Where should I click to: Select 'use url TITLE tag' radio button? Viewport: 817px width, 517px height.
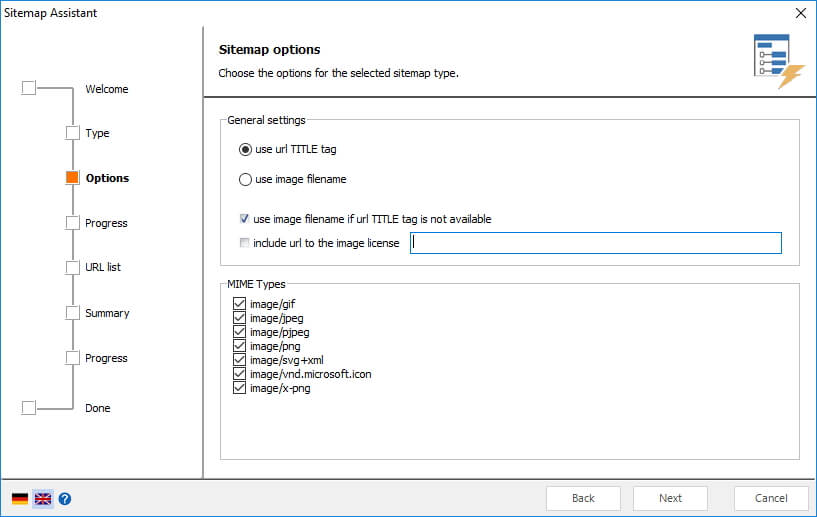pyautogui.click(x=245, y=150)
